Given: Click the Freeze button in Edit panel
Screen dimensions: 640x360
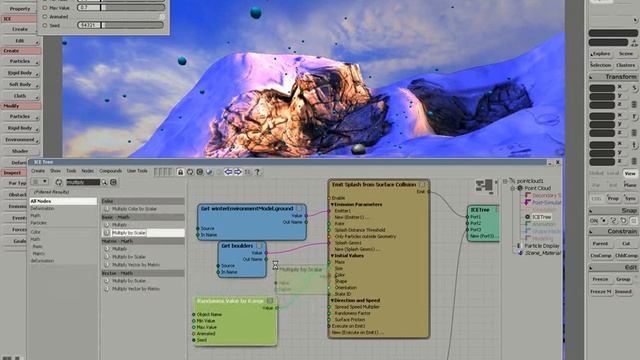Looking at the screenshot, I should pyautogui.click(x=600, y=280).
